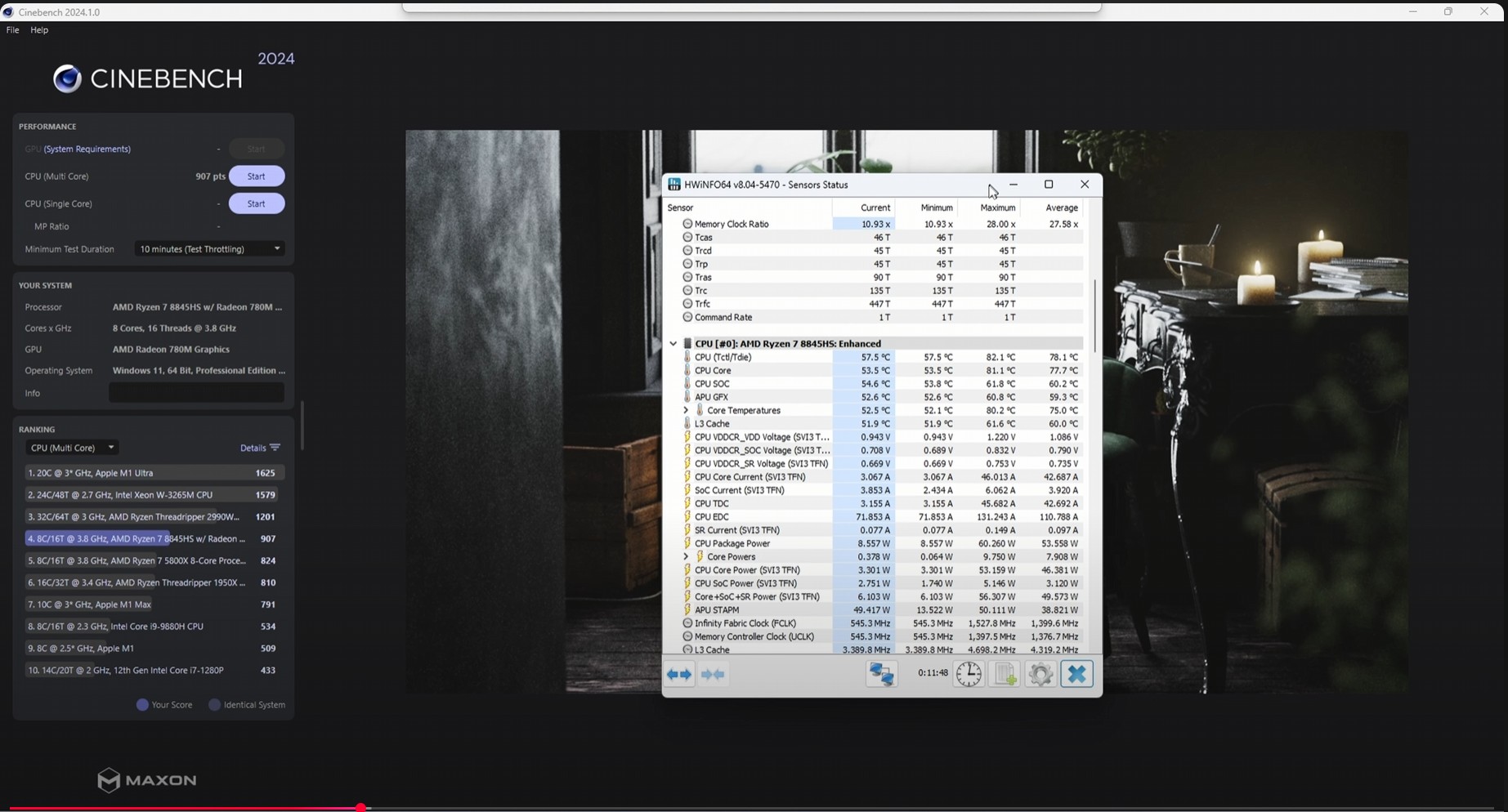This screenshot has width=1508, height=812.
Task: Click the HWiNFO sensor list vertical scrollbar
Action: 1094,316
